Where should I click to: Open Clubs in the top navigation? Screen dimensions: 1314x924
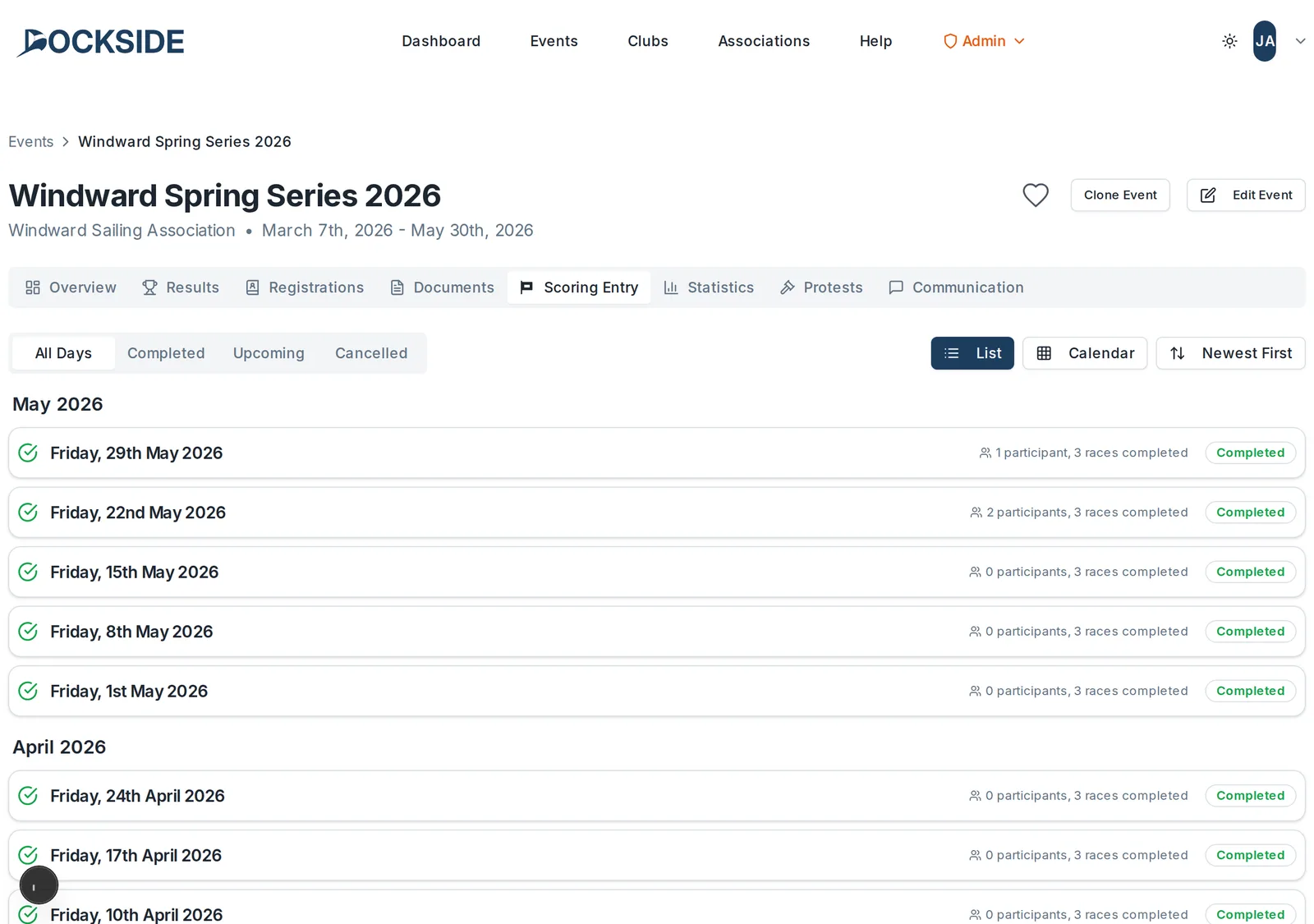click(x=648, y=41)
